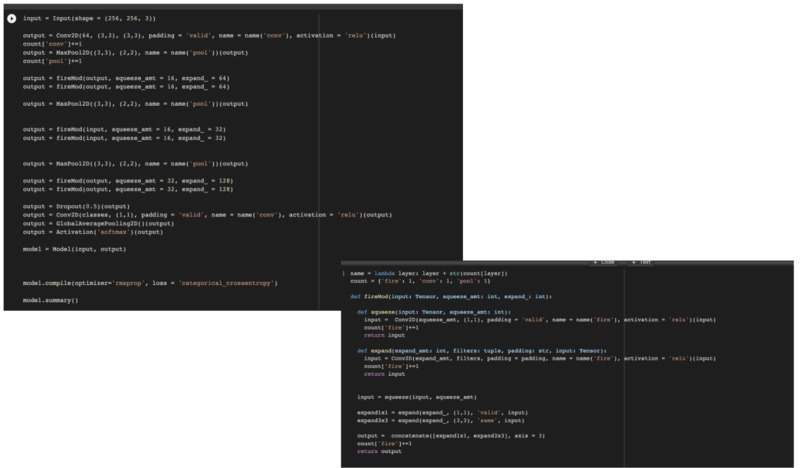Screen dimensions: 806x468
Task: Click the 'expand1x1 = expand(expand_' line
Action: tap(442, 412)
